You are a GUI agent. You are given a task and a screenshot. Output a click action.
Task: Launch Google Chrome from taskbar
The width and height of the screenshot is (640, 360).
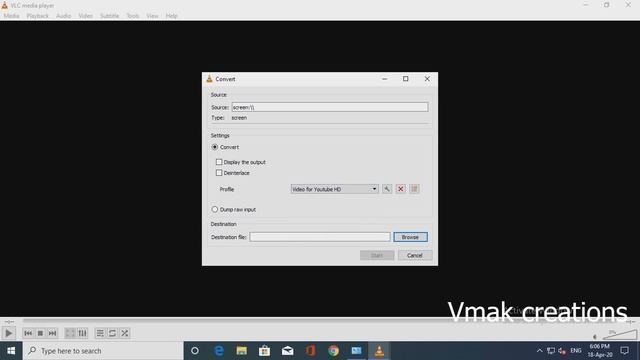pyautogui.click(x=333, y=351)
